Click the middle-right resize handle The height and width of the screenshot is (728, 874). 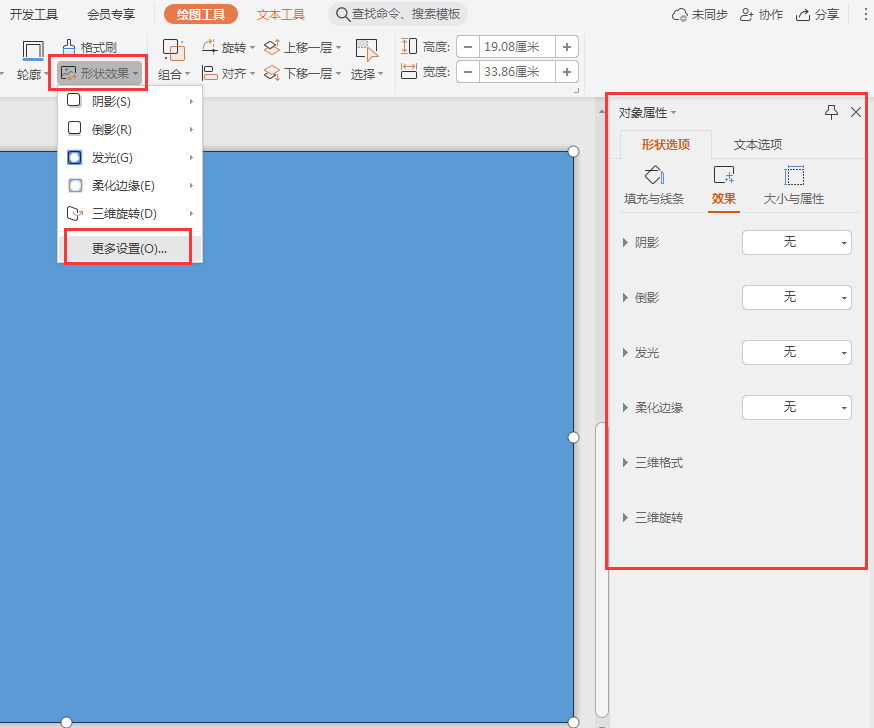574,438
